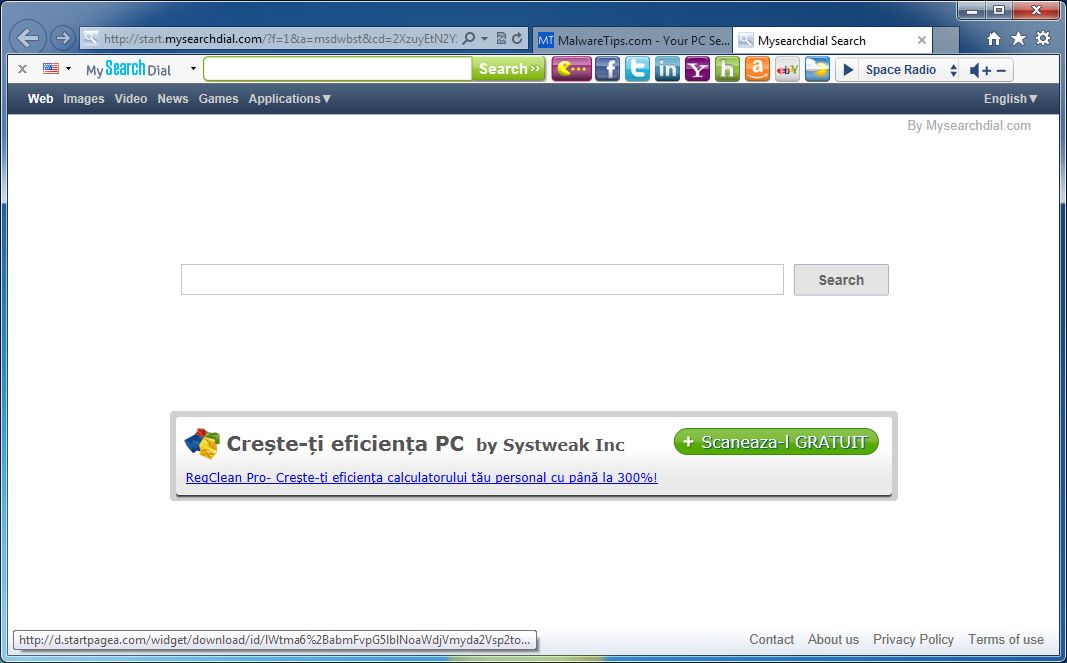
Task: Open the browser Tools gear icon
Action: tap(1043, 39)
